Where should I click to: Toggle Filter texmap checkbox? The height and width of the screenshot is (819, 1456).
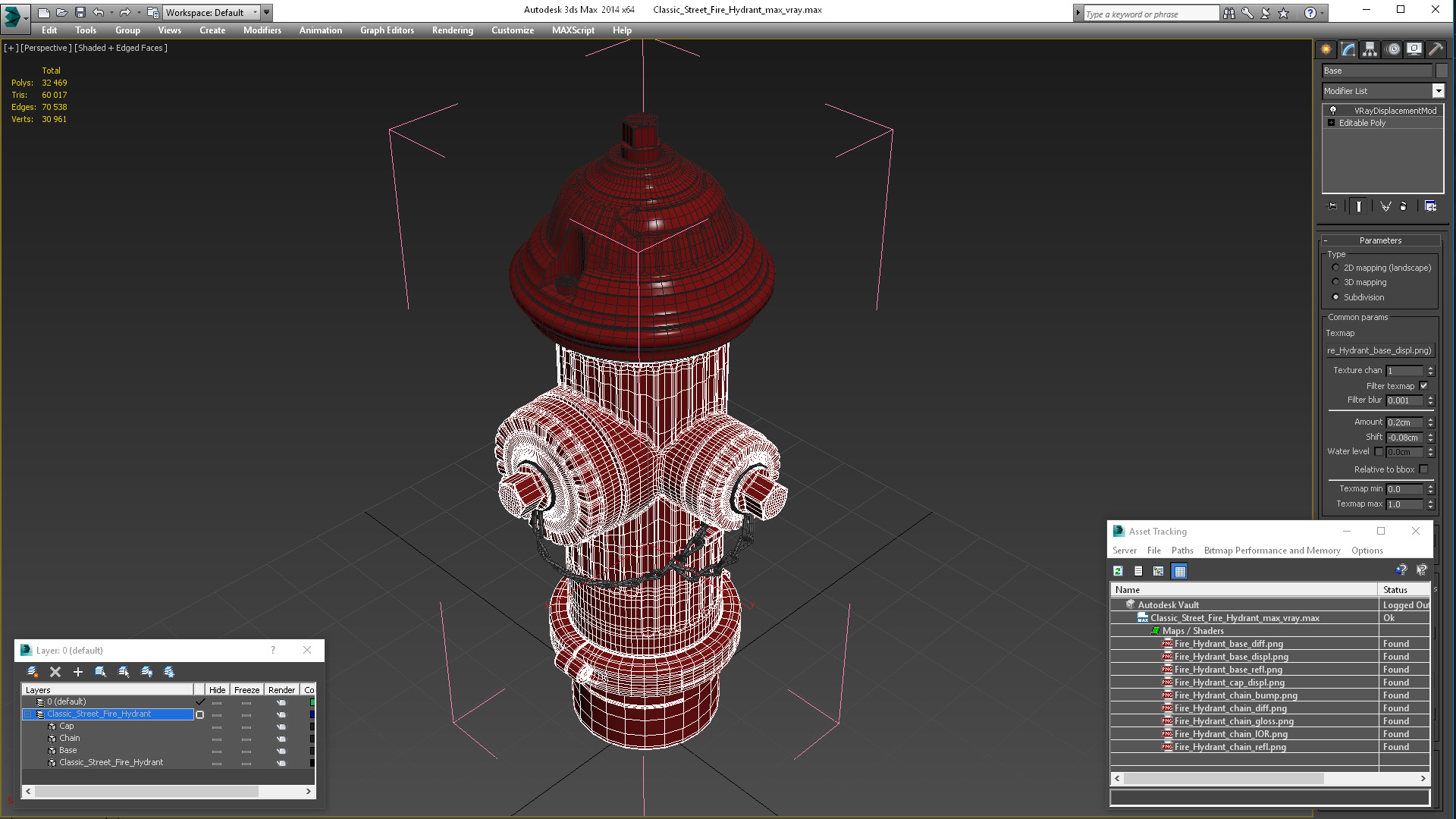tap(1423, 386)
